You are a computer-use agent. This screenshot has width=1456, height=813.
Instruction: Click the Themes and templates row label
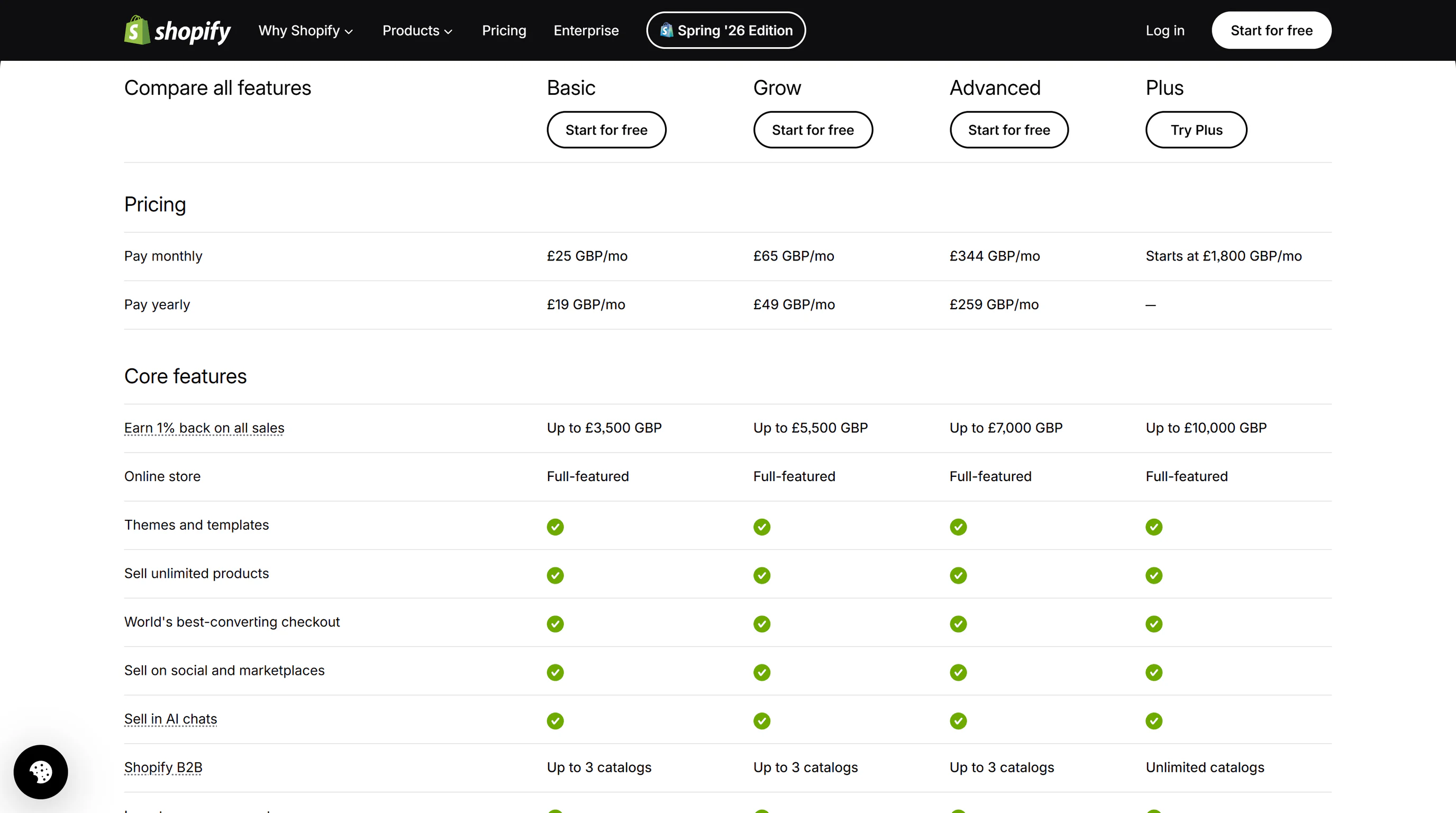pyautogui.click(x=197, y=525)
